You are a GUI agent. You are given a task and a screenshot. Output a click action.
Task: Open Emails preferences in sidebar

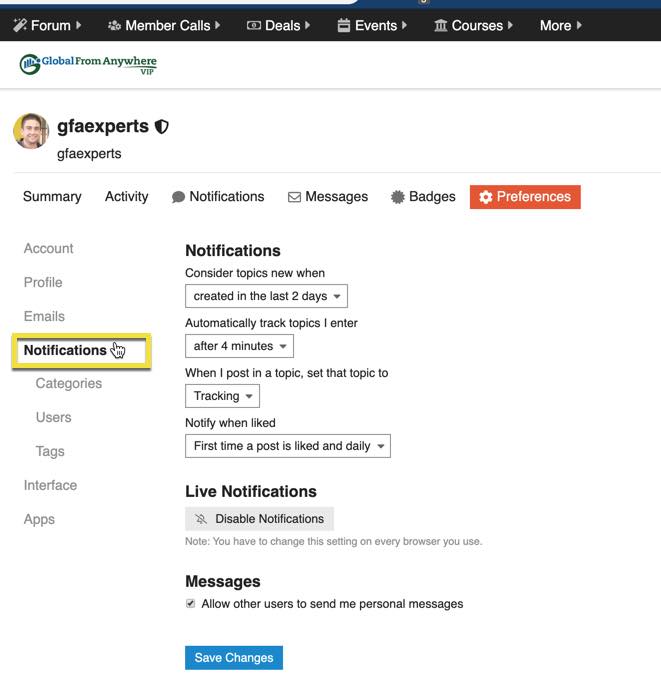point(44,316)
